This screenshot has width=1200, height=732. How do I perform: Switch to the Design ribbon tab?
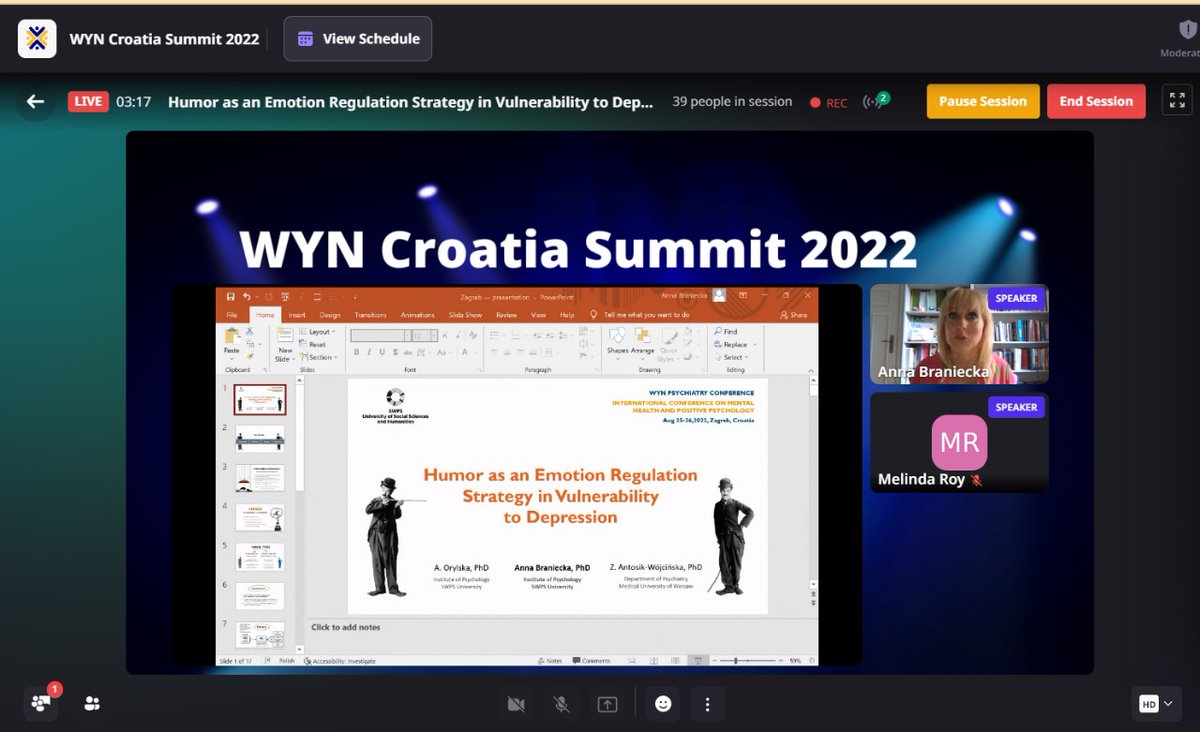coord(330,315)
